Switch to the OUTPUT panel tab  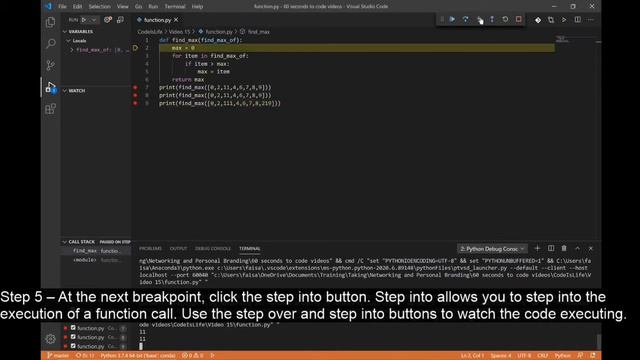coord(178,249)
